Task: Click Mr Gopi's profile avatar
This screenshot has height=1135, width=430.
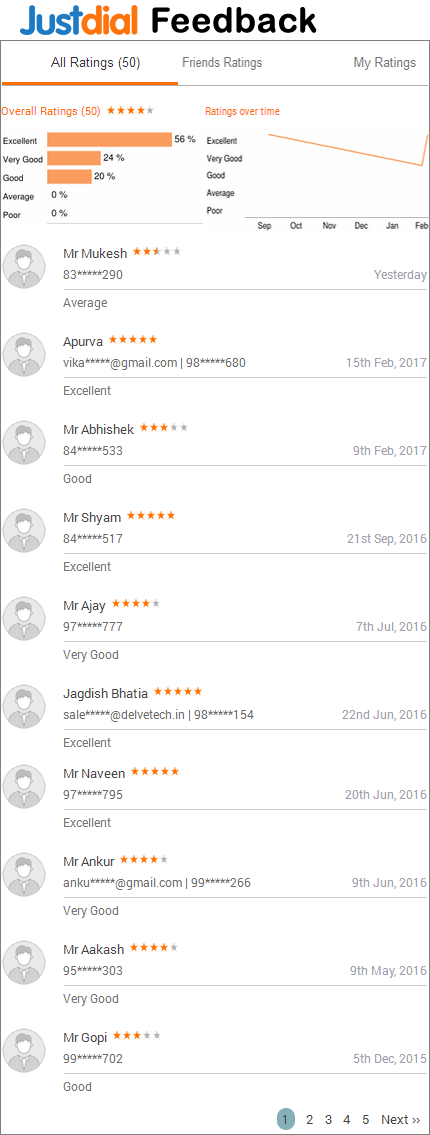Action: (x=24, y=1050)
